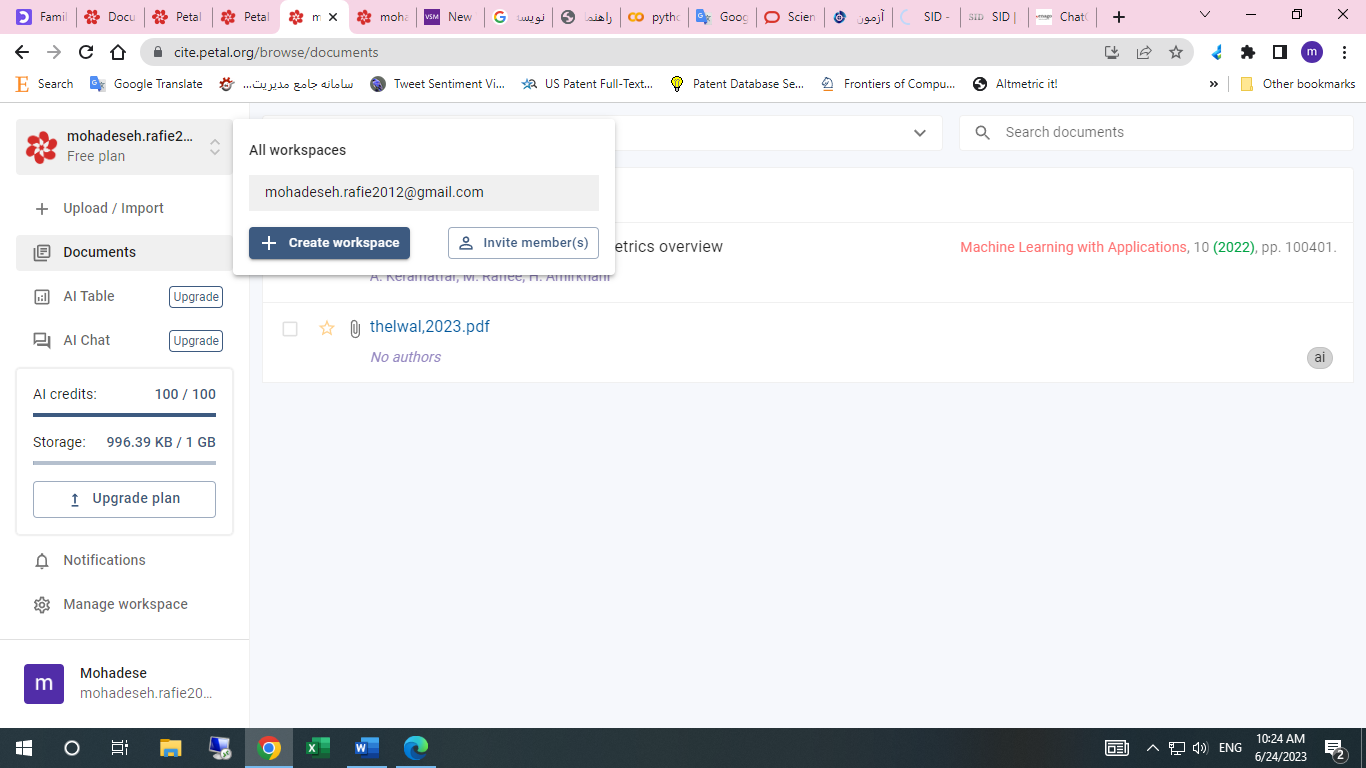This screenshot has height=768, width=1366.
Task: Open the Google Translate bookmark
Action: coord(146,84)
